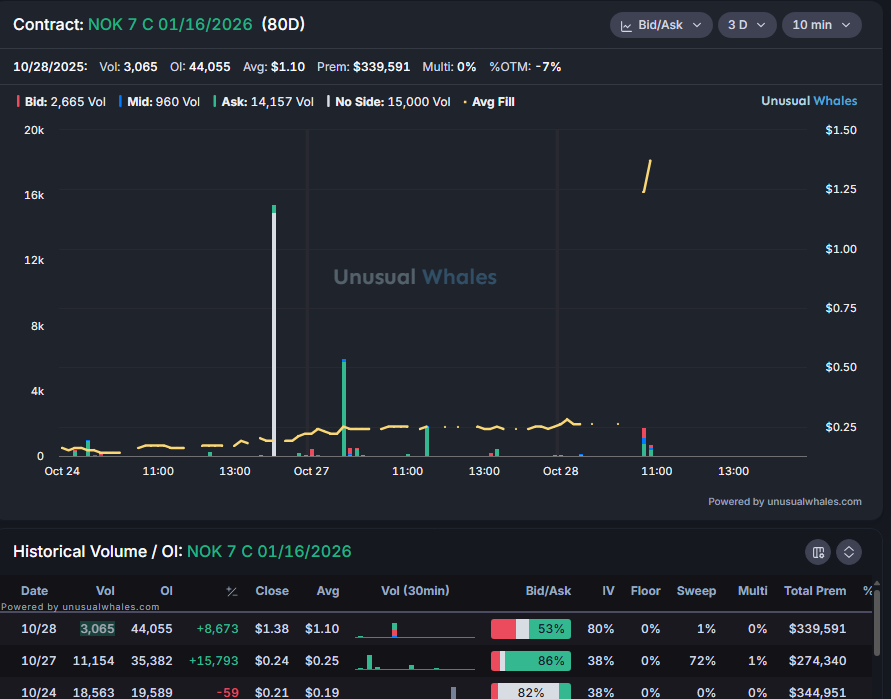This screenshot has width=891, height=699.
Task: Open the 10 min interval dropdown
Action: pyautogui.click(x=821, y=25)
